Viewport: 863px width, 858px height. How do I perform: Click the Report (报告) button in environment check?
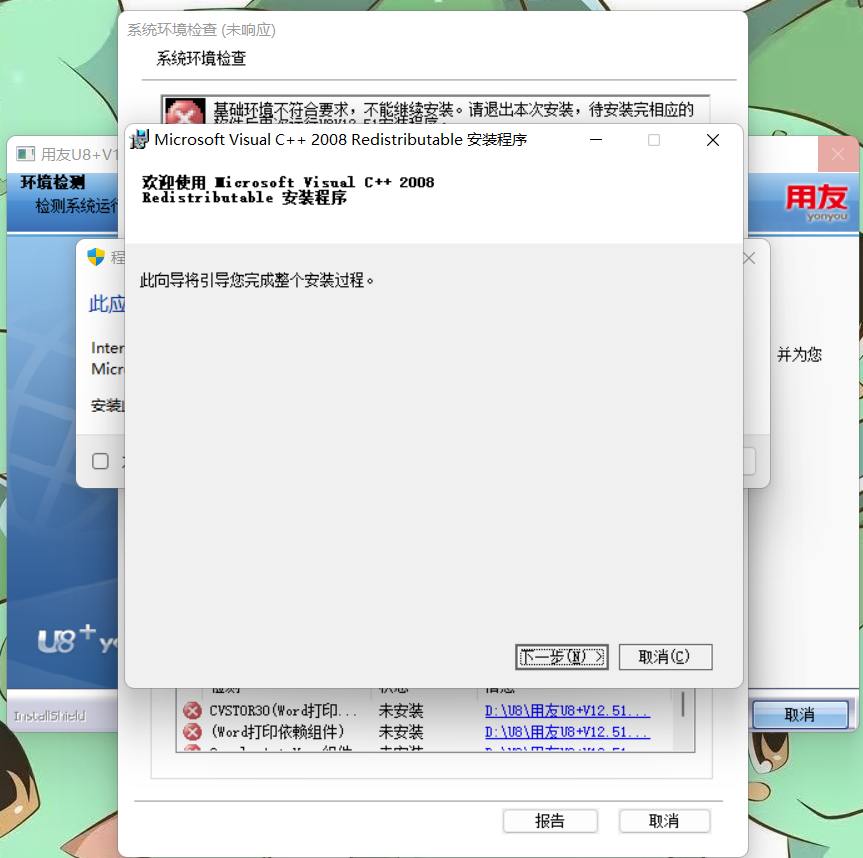pos(550,821)
